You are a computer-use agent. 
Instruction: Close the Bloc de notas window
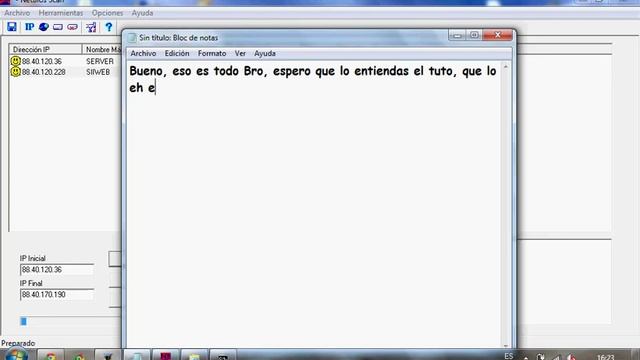[x=498, y=36]
